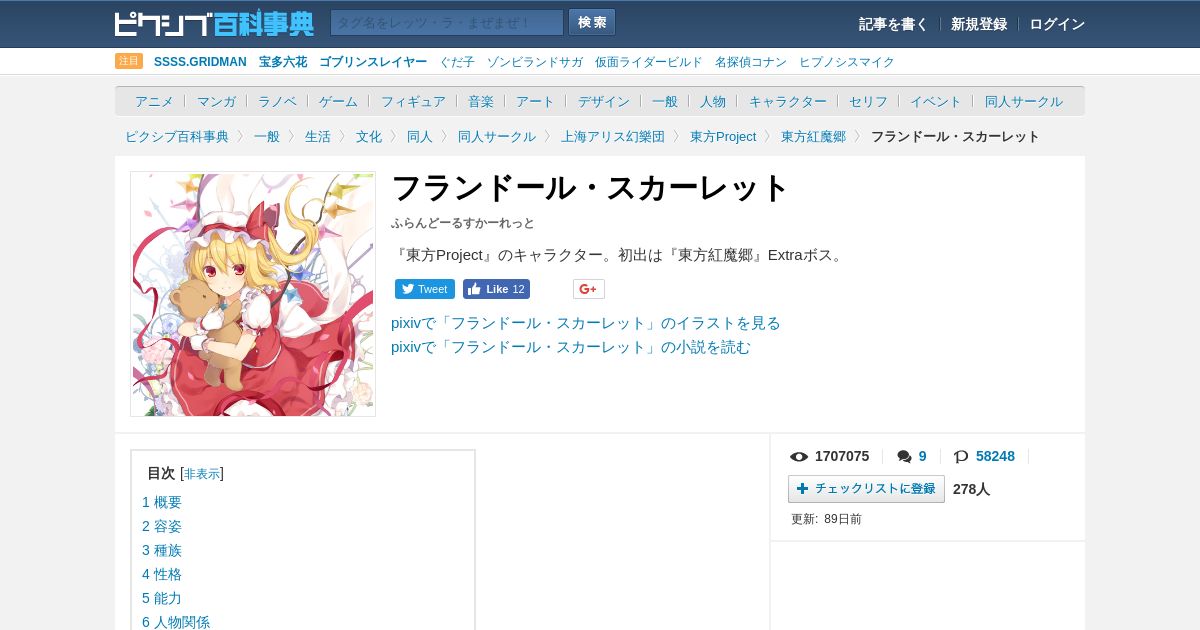Image resolution: width=1200 pixels, height=630 pixels.
Task: Select the マンガ category tab
Action: 216,102
